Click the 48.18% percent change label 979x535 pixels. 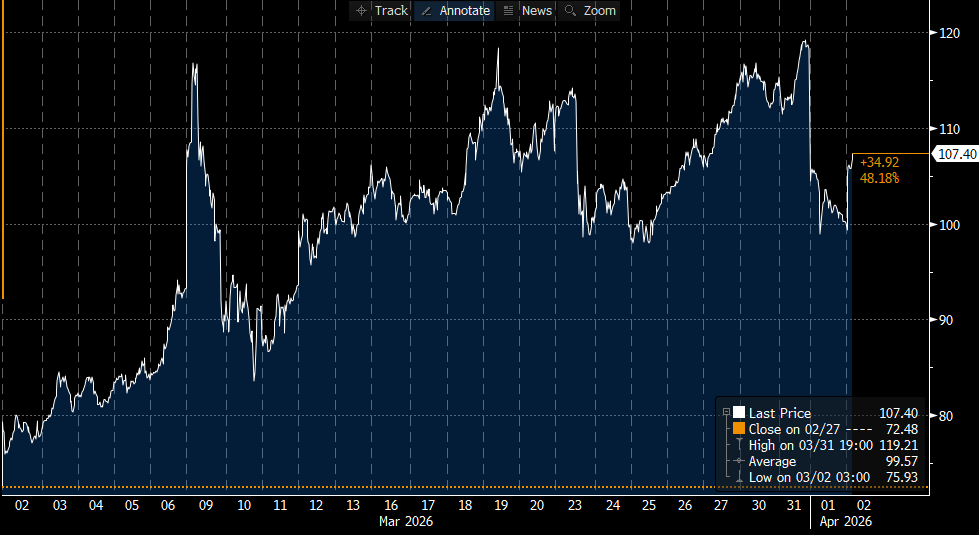[x=880, y=179]
